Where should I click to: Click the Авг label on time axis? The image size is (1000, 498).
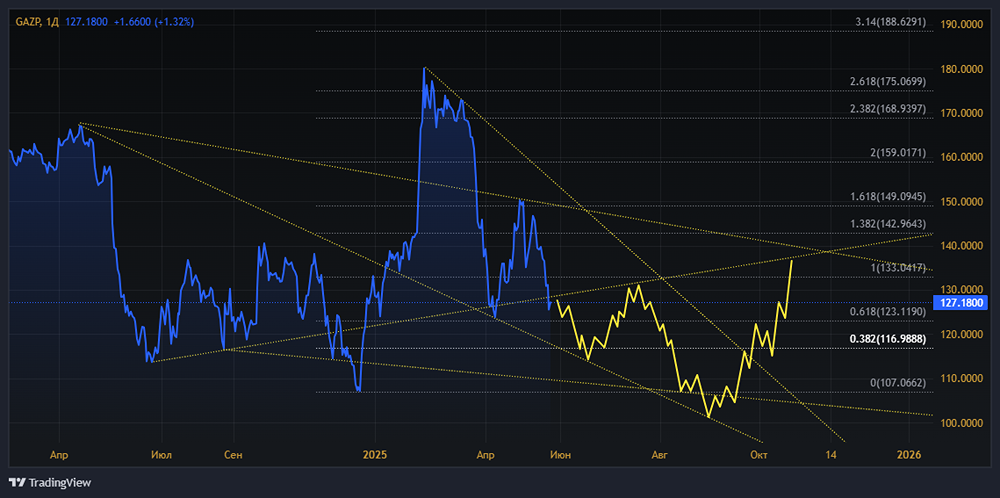click(x=659, y=455)
